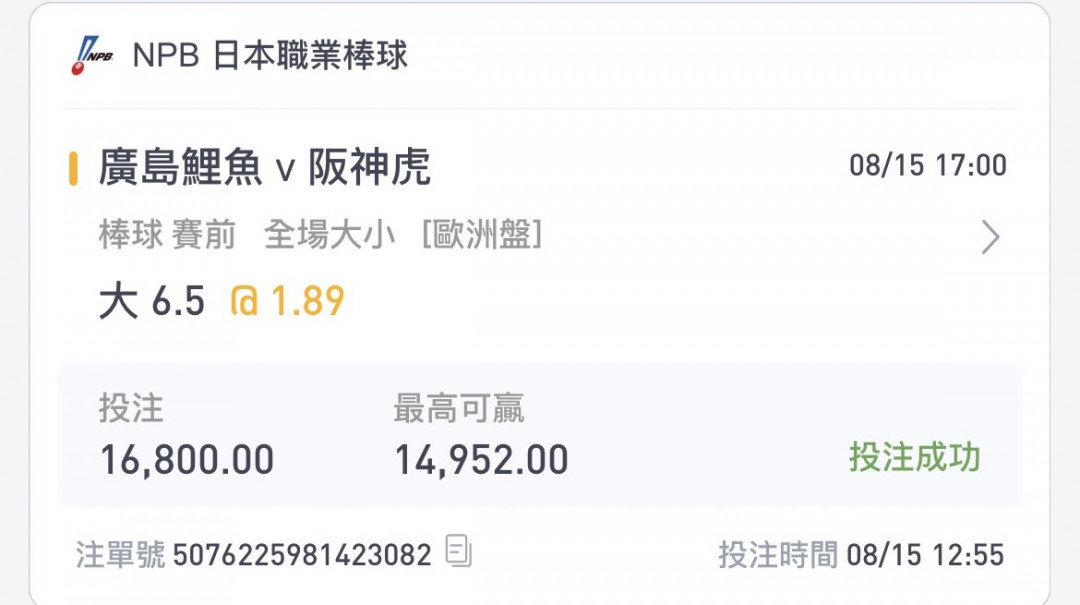This screenshot has height=605, width=1080.
Task: Click the 最高可贏 label
Action: [459, 408]
